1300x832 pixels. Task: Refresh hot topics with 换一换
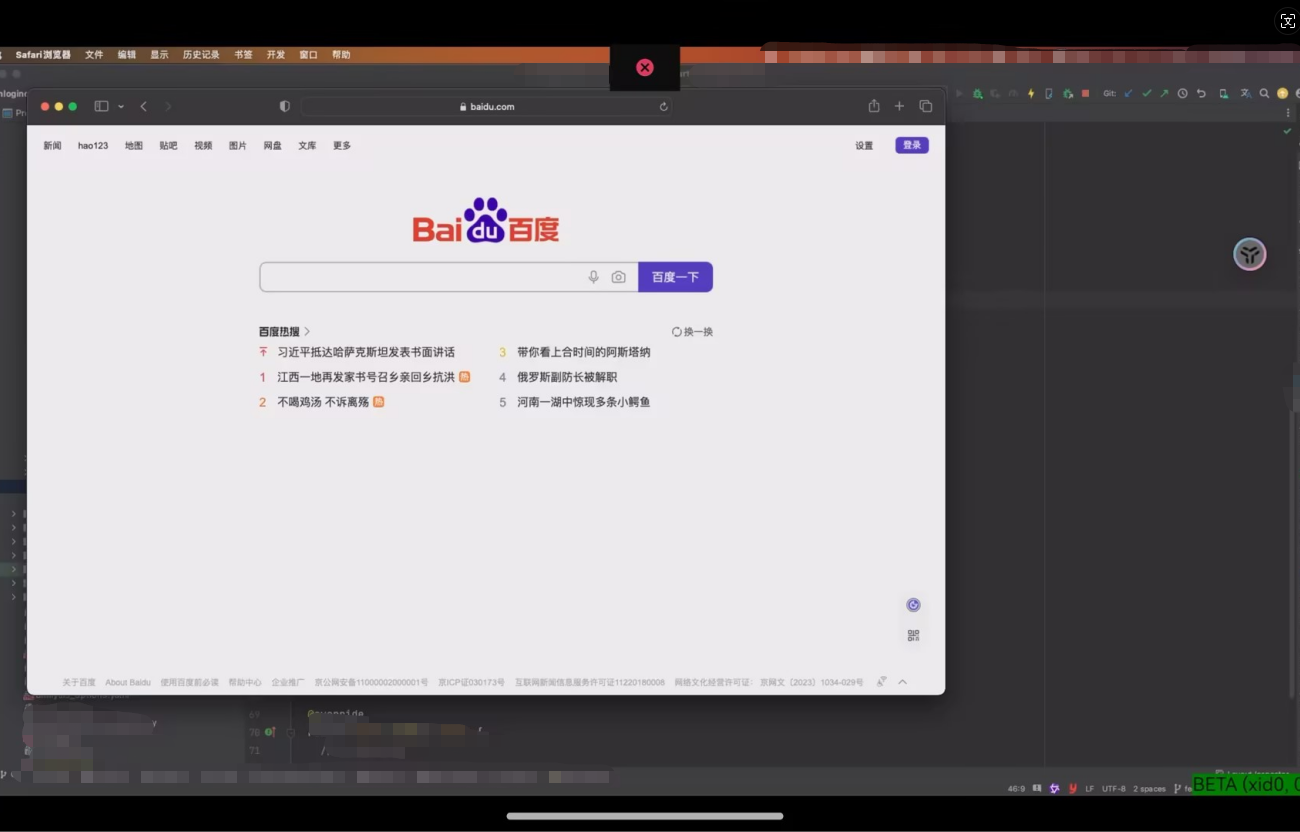(x=693, y=331)
